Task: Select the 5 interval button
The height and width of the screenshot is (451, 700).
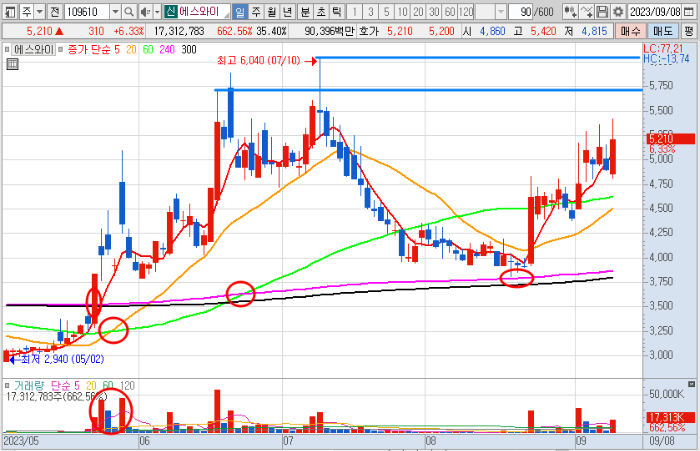Action: click(x=387, y=11)
